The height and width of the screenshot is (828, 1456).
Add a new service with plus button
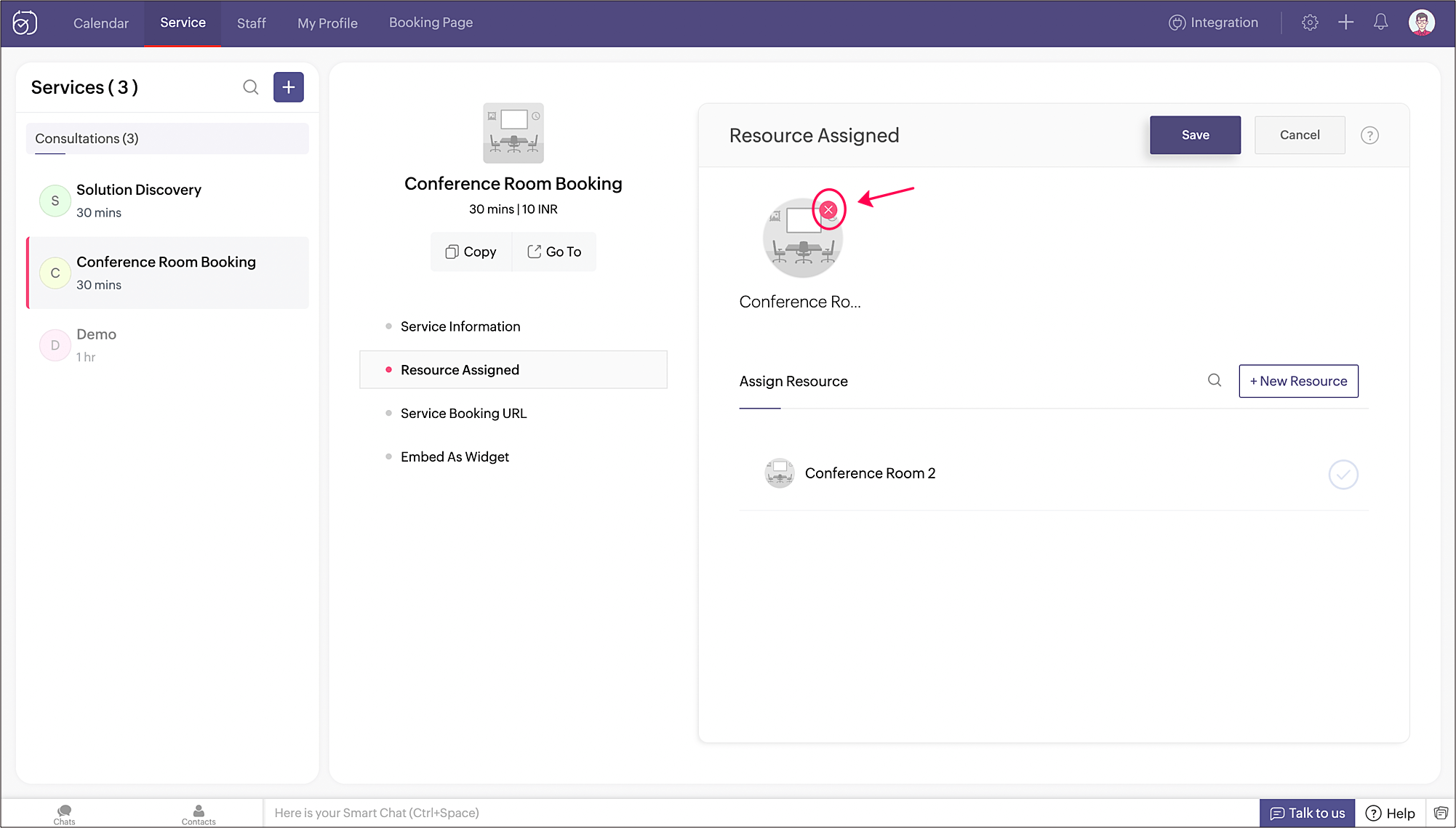289,87
